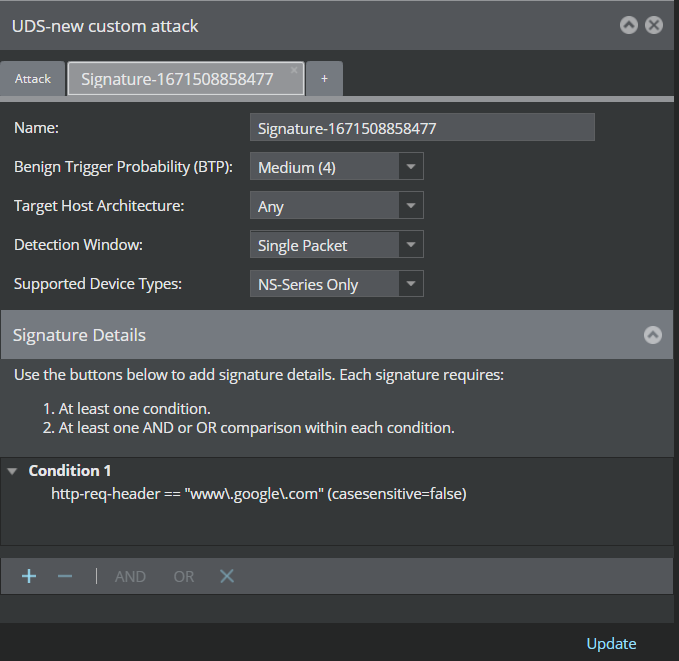
Task: Click the Detection Window label
Action: (x=78, y=245)
